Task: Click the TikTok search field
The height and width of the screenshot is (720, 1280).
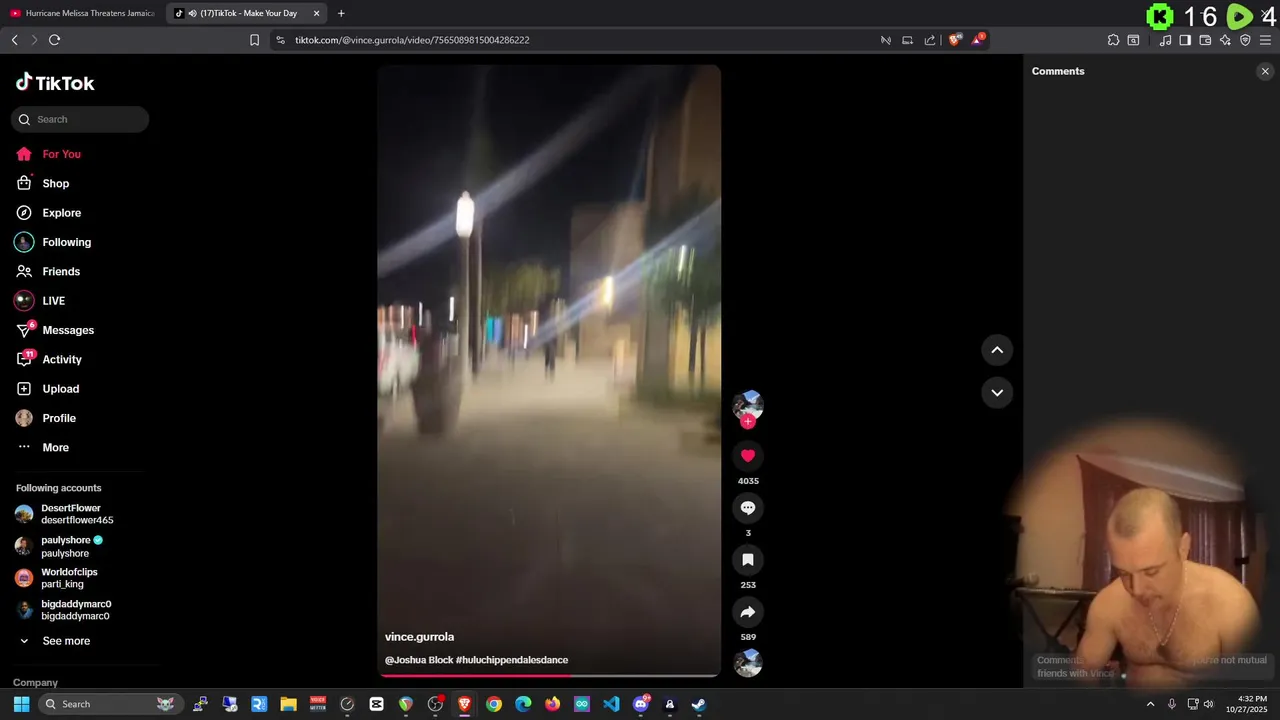Action: [x=80, y=119]
